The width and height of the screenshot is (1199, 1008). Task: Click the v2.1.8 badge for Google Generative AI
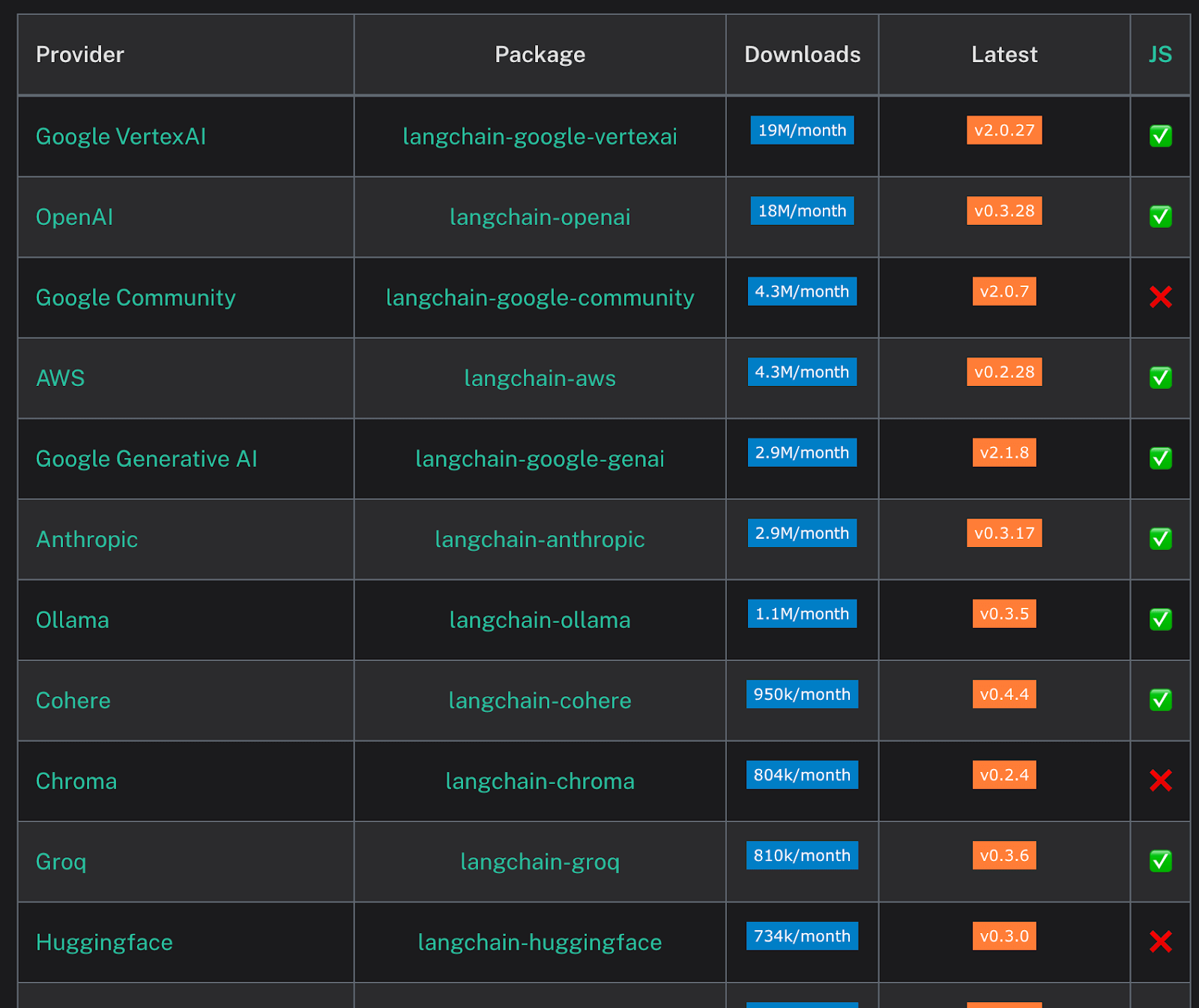tap(1003, 453)
